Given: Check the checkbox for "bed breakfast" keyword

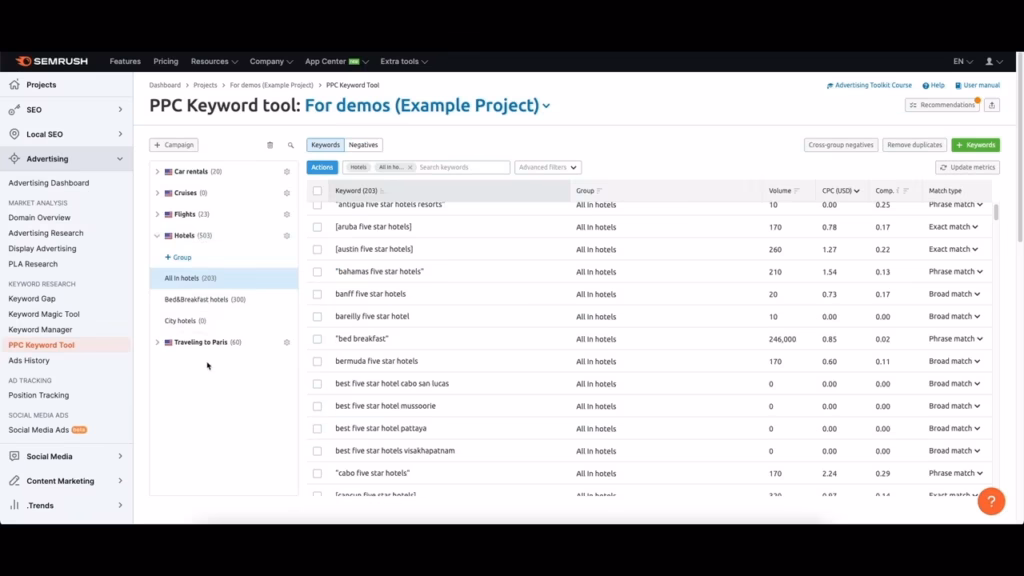Looking at the screenshot, I should click(318, 338).
